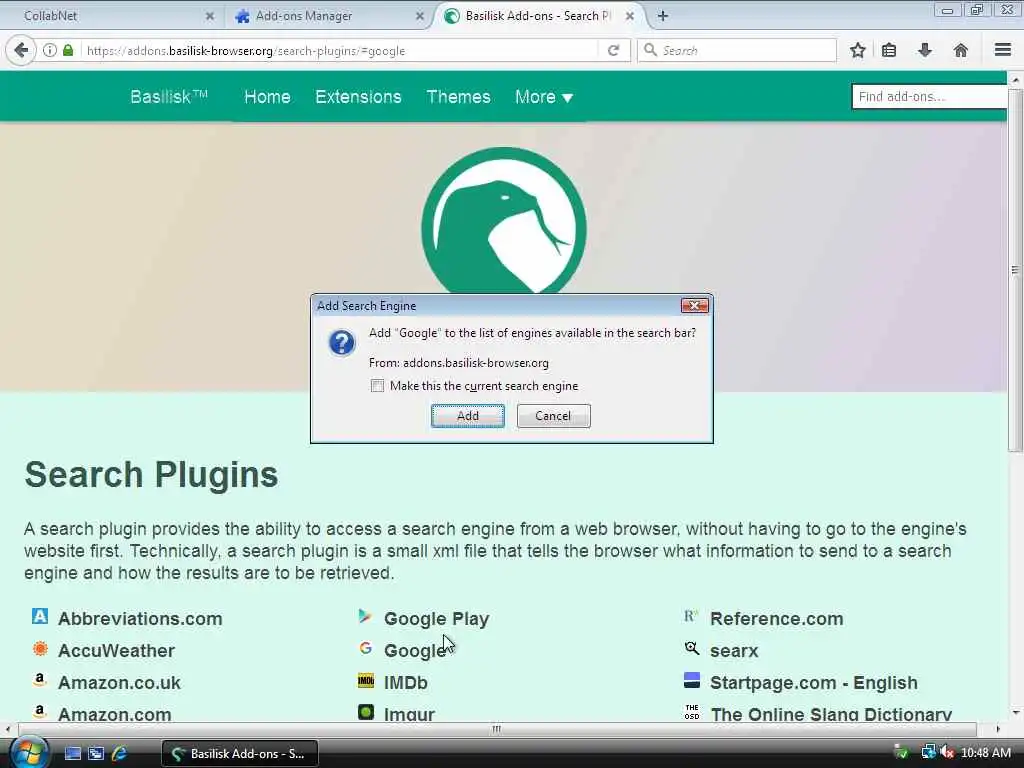The width and height of the screenshot is (1024, 768).
Task: Click the horizontal scrollbar thumb
Action: (496, 729)
